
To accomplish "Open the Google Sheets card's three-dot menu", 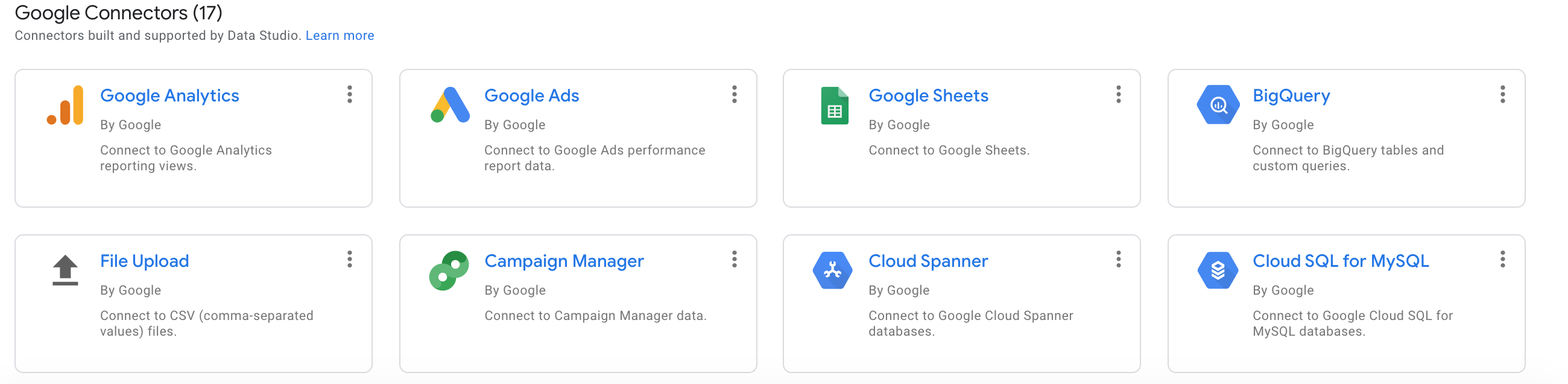I will tap(1119, 94).
